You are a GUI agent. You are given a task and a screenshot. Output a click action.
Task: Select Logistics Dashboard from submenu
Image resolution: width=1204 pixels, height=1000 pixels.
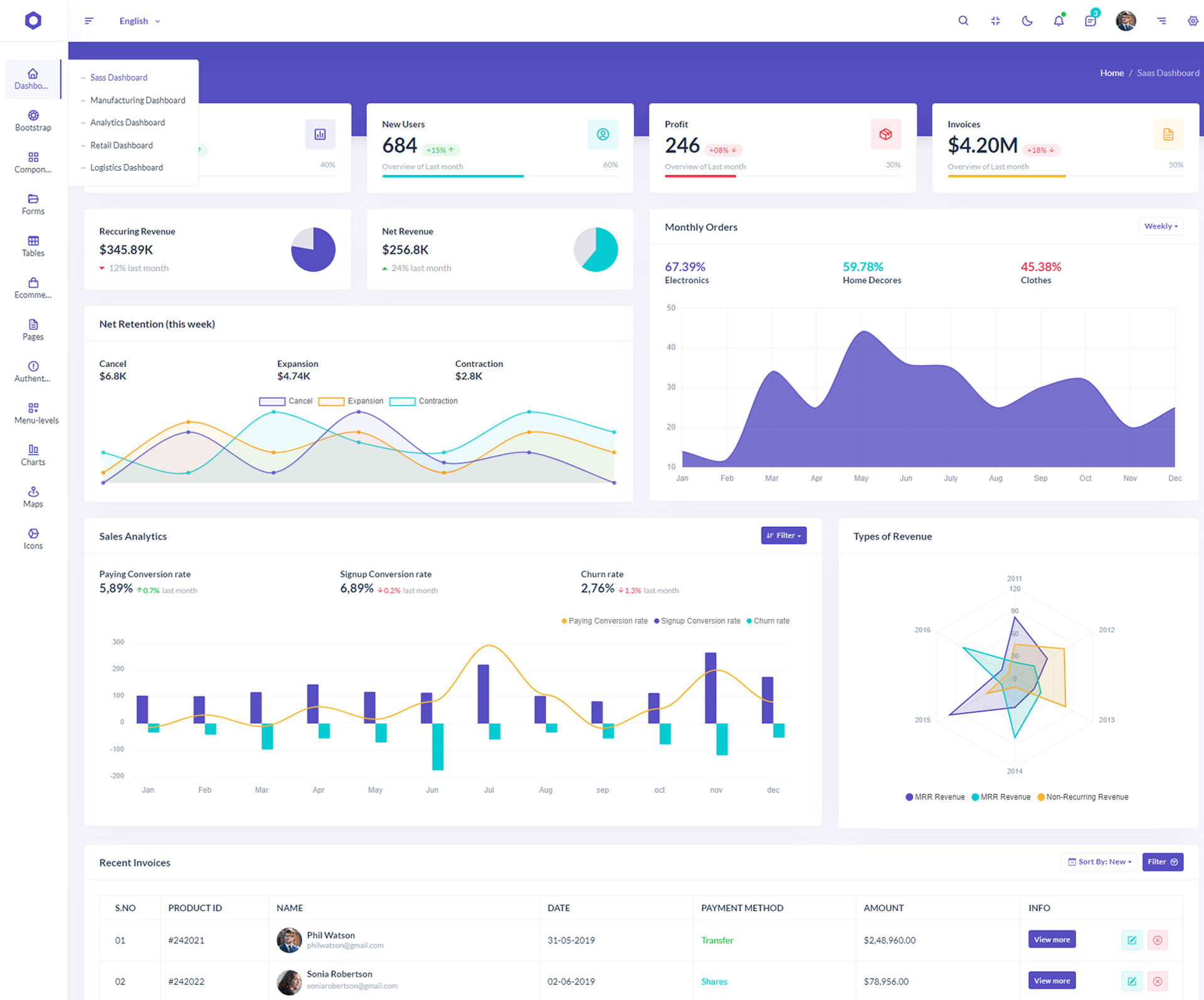(x=126, y=168)
